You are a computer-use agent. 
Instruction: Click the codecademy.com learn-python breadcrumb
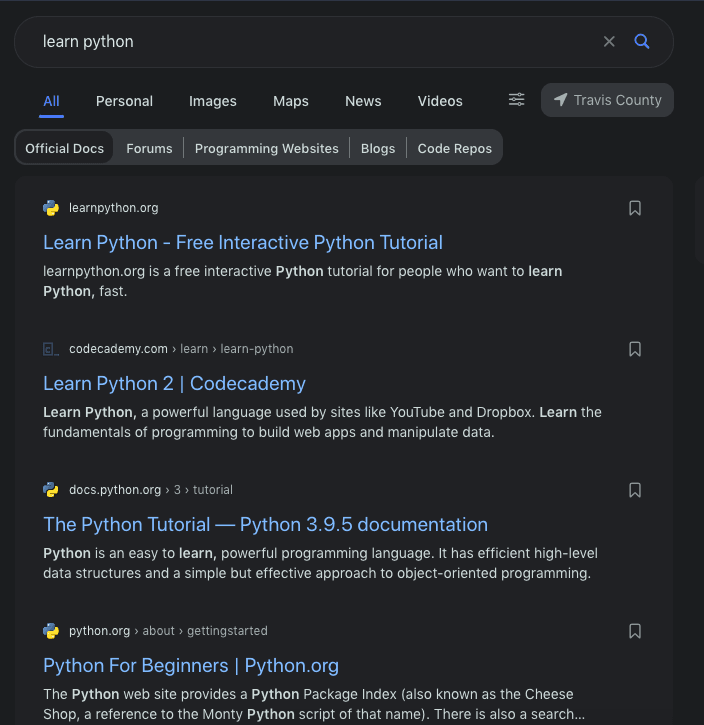click(x=181, y=349)
